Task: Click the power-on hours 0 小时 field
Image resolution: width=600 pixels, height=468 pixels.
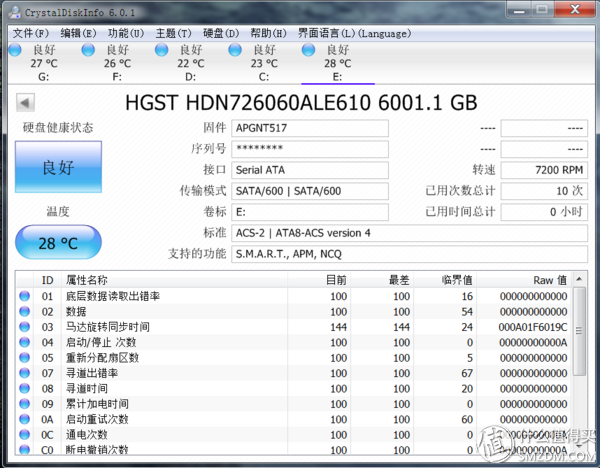Action: click(544, 212)
